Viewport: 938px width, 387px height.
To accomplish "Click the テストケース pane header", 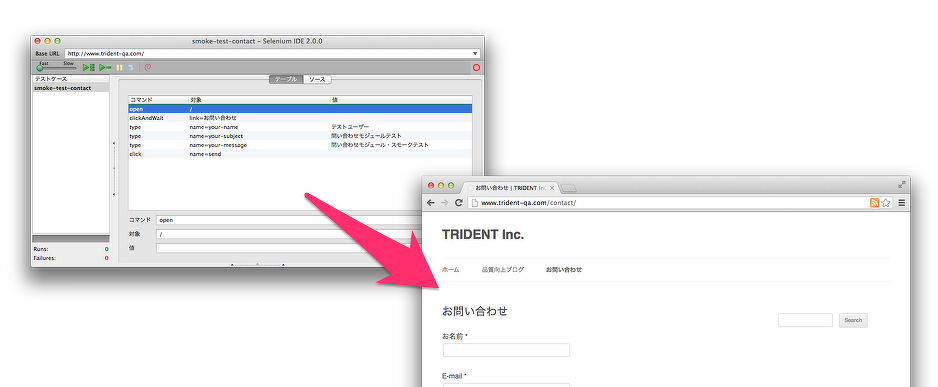I will tap(71, 79).
